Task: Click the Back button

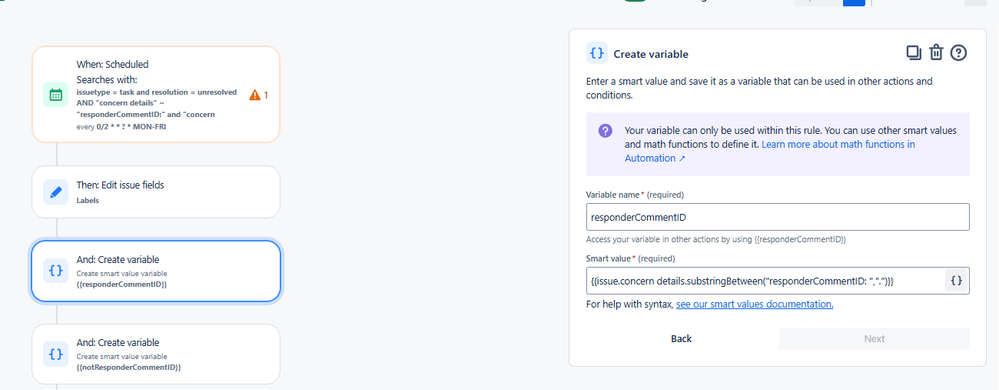Action: (x=681, y=338)
